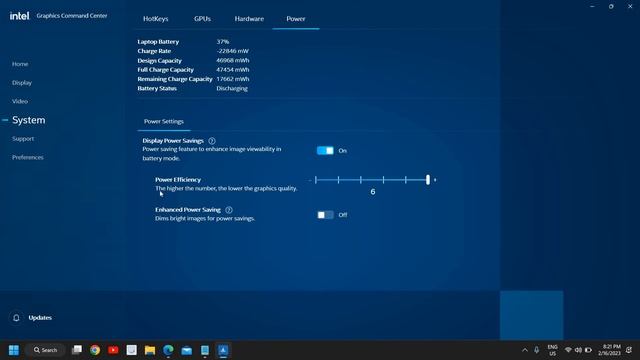Enable the Enhanced Power Saving toggle
The image size is (640, 360).
click(325, 215)
